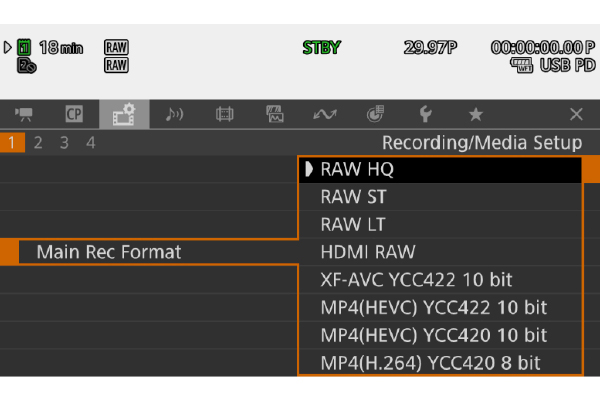Open the film-strip video setup icon
This screenshot has height=400, width=600.
coord(225,115)
